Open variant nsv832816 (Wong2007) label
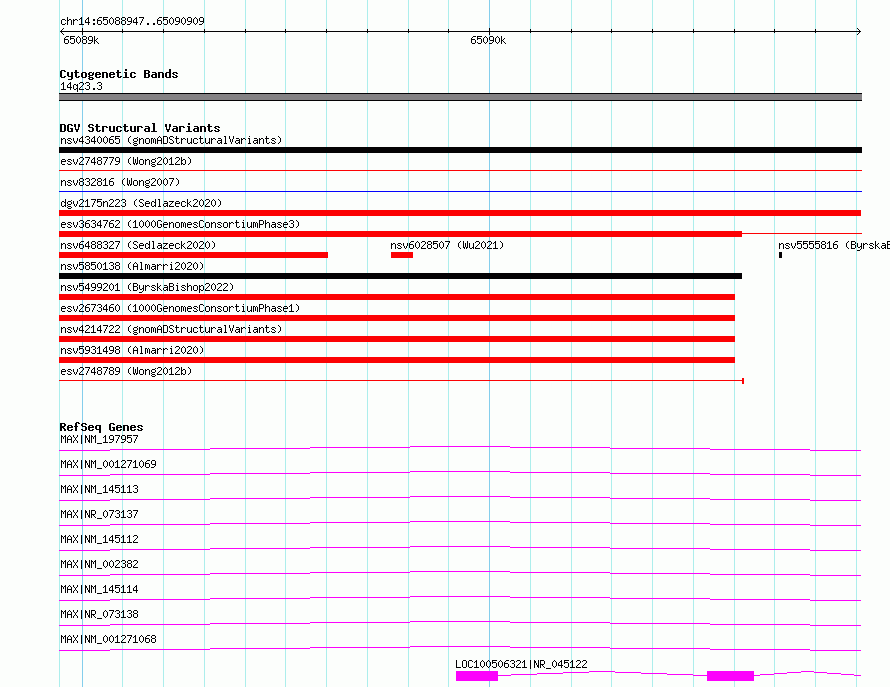 click(120, 182)
